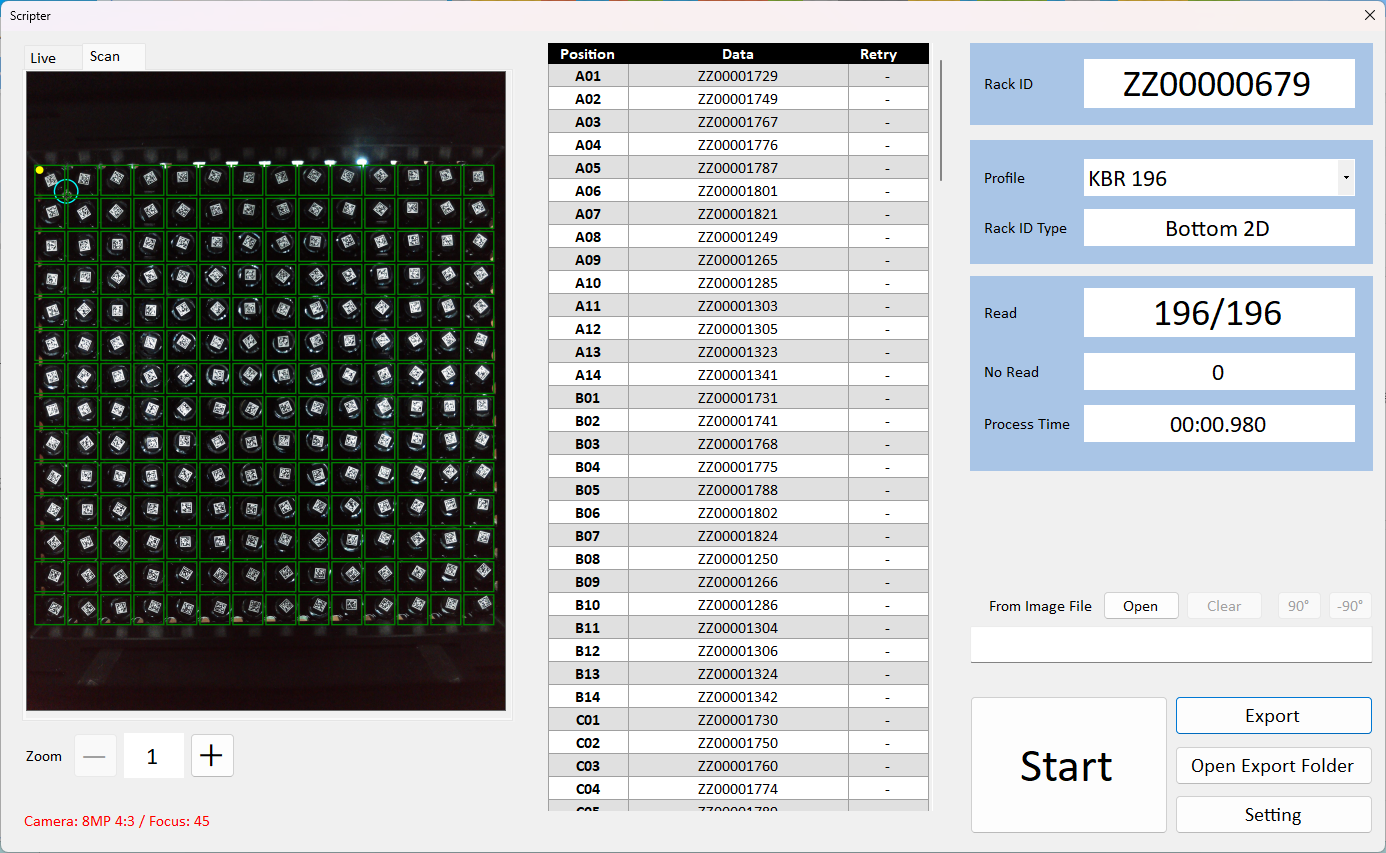Click the zoom in plus button
1386x853 pixels.
tap(212, 756)
